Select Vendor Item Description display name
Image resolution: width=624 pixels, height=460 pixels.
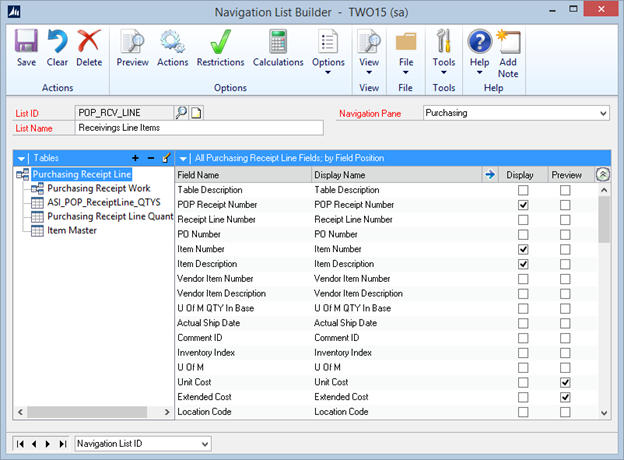pyautogui.click(x=358, y=294)
